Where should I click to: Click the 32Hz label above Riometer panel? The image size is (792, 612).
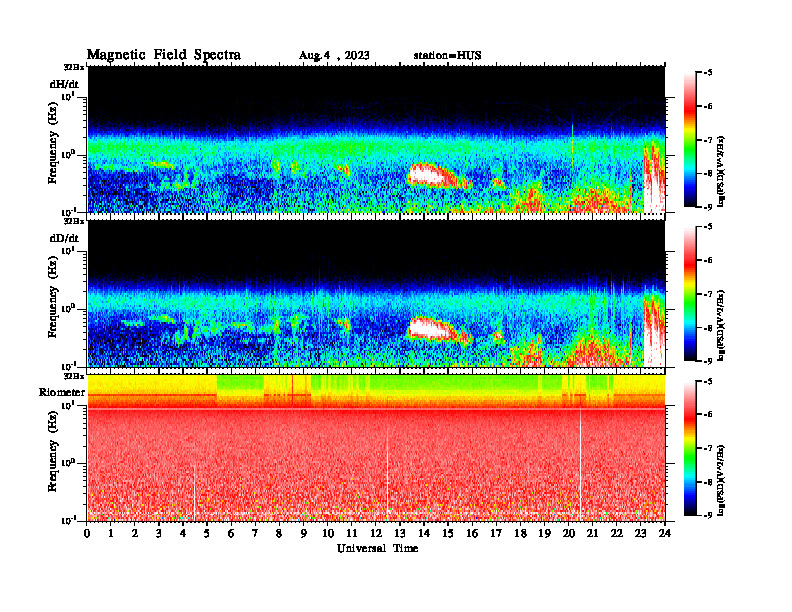(x=74, y=376)
